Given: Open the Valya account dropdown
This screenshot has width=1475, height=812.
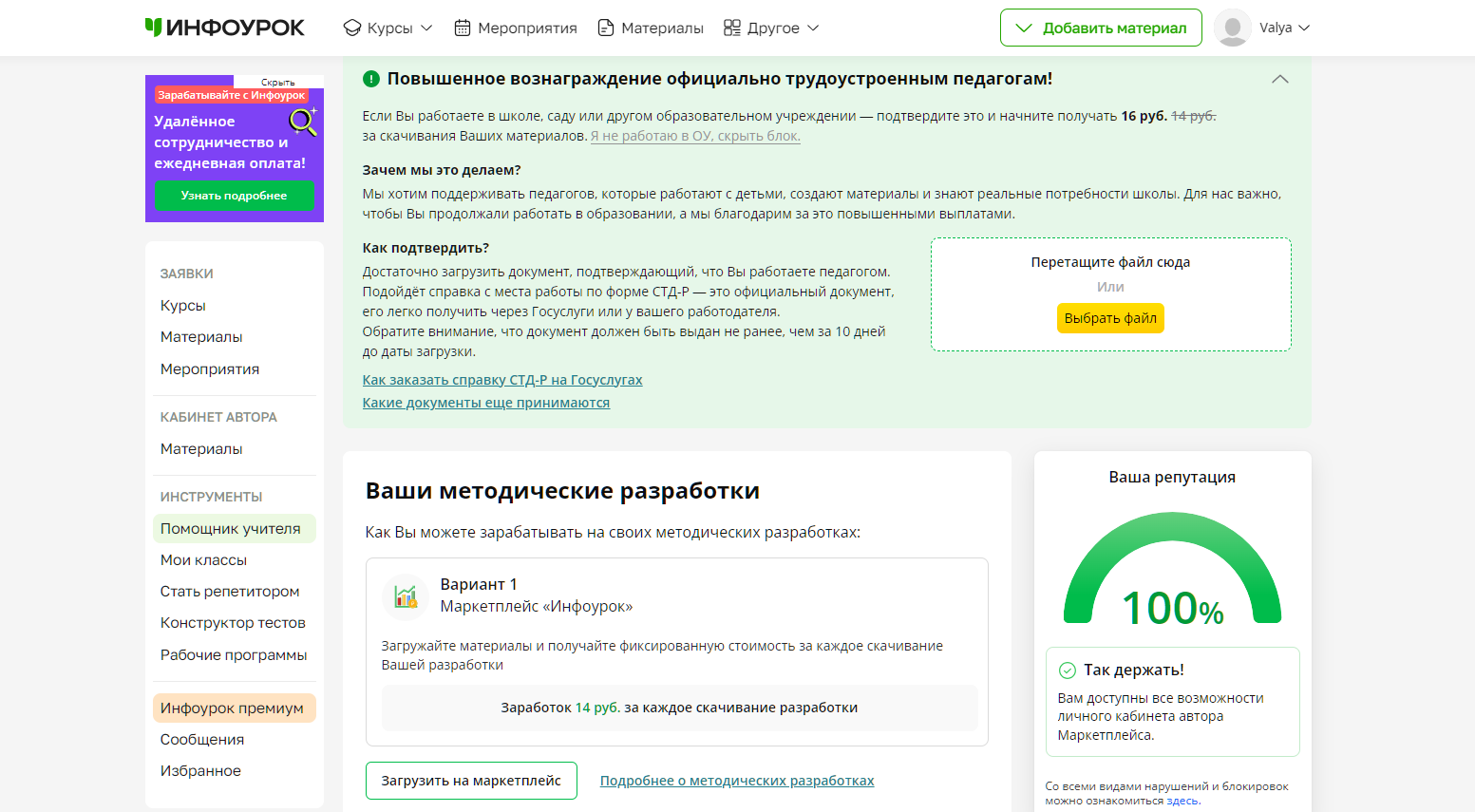Looking at the screenshot, I should tap(1285, 28).
